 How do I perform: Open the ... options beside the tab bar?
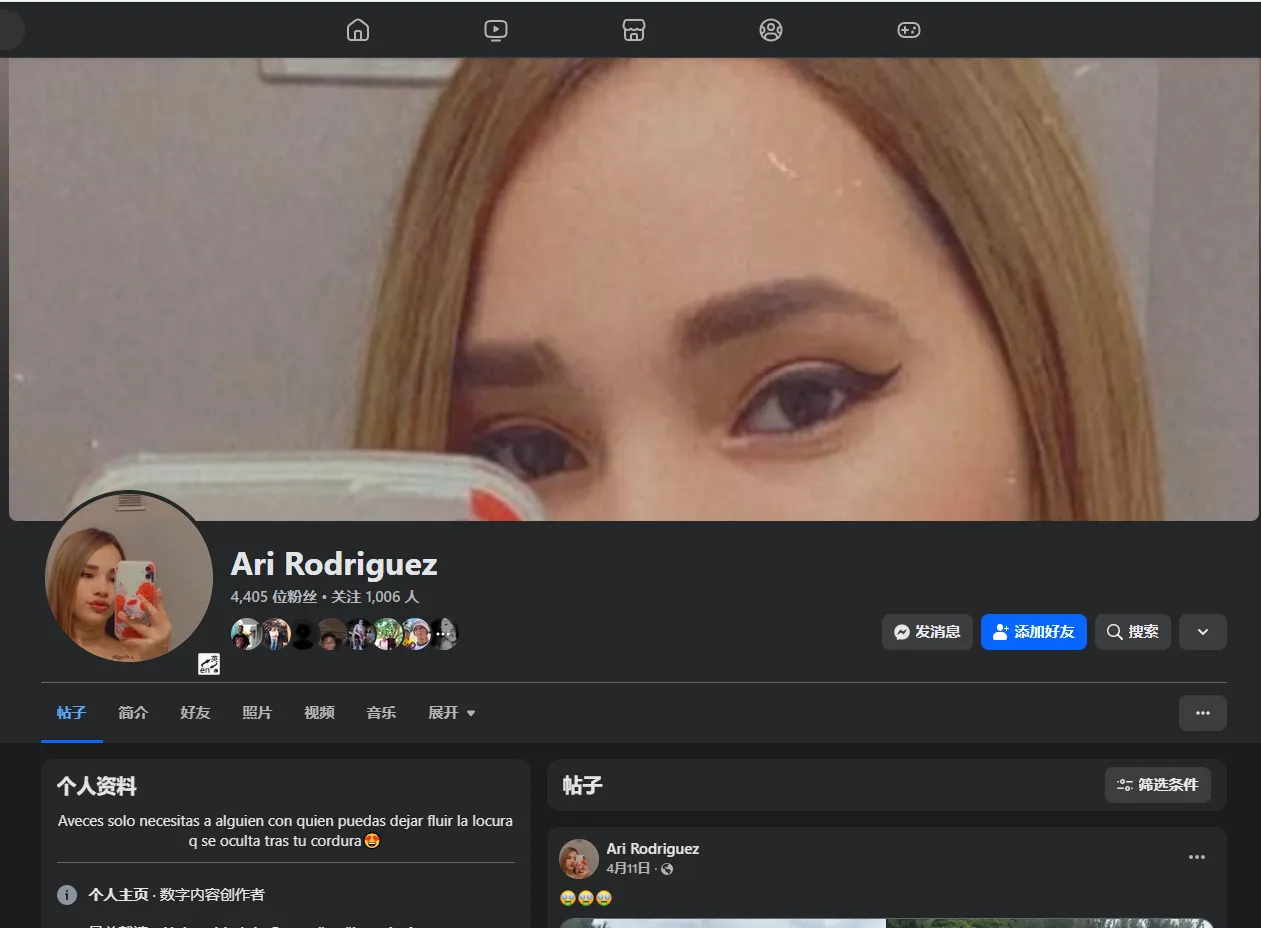(x=1202, y=712)
